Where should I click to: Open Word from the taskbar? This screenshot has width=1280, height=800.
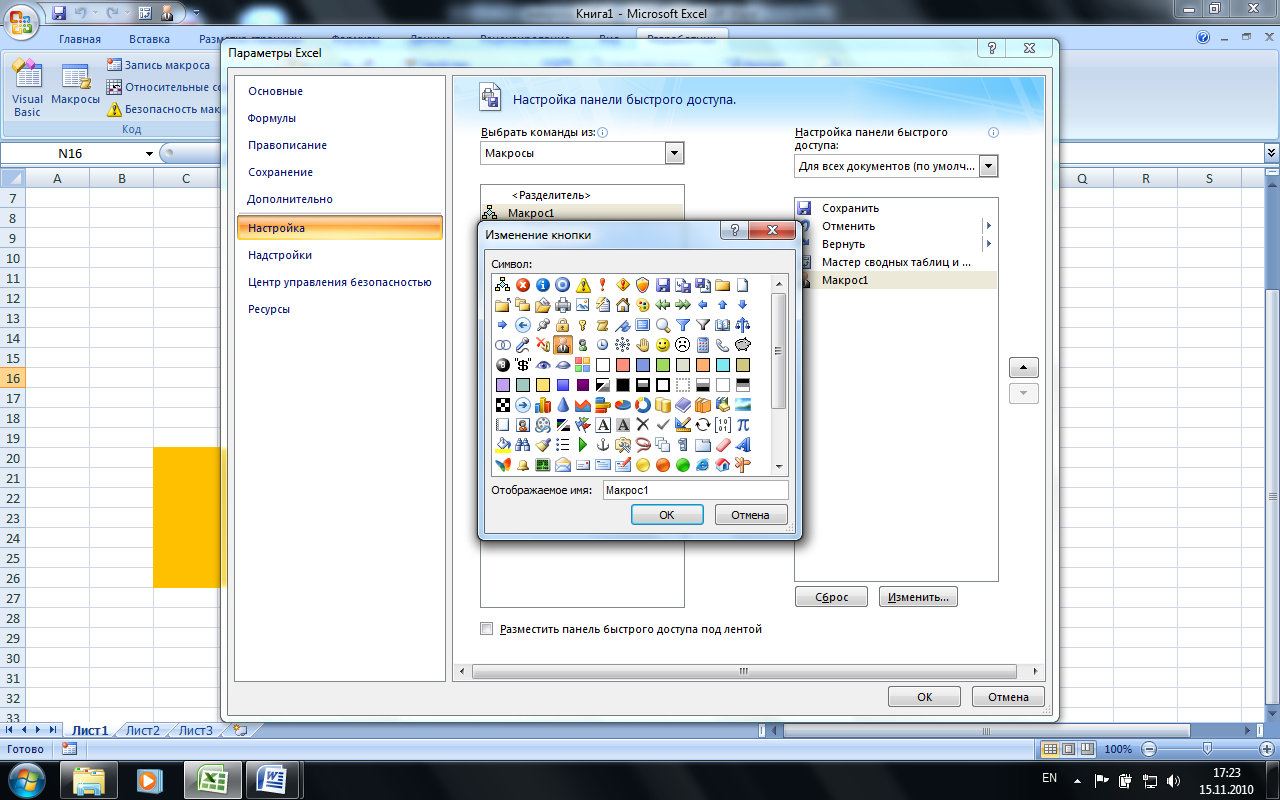[x=274, y=778]
